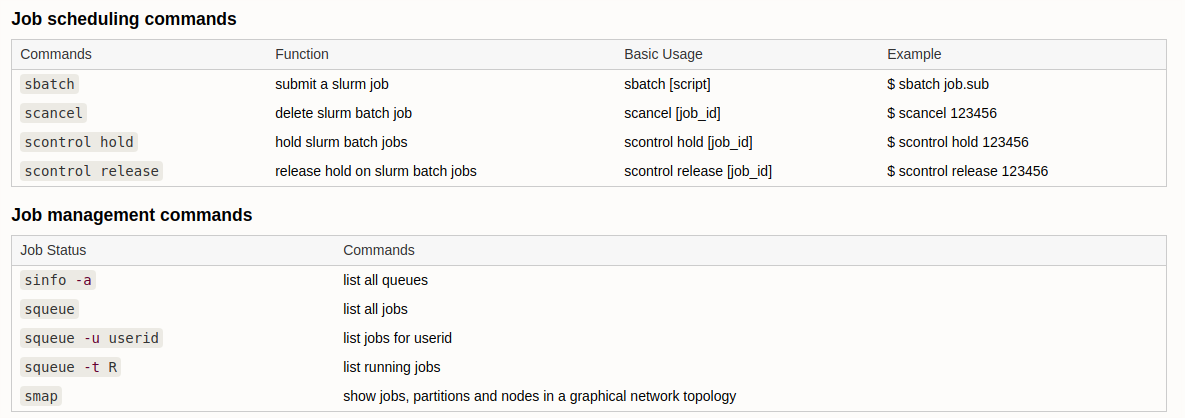Click the Job scheduling commands heading
This screenshot has width=1185, height=418.
124,20
